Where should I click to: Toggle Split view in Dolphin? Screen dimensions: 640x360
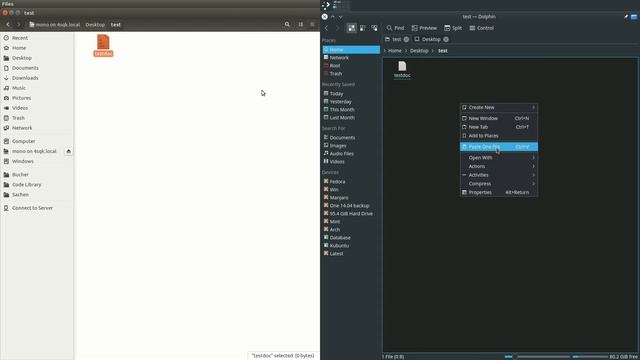[x=453, y=28]
